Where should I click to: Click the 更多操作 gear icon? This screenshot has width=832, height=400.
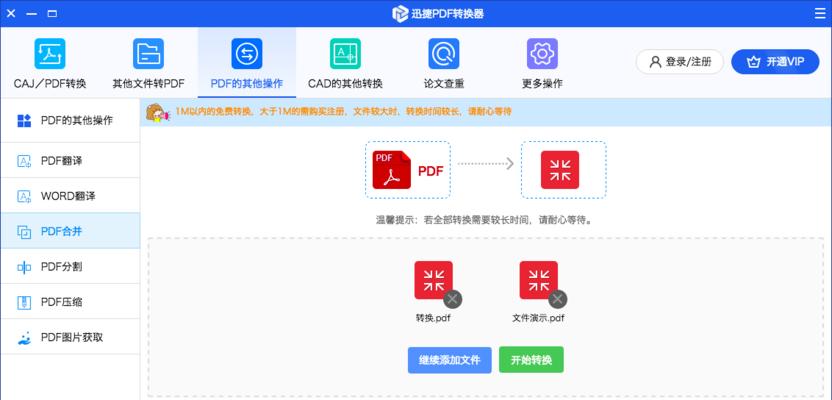(542, 54)
